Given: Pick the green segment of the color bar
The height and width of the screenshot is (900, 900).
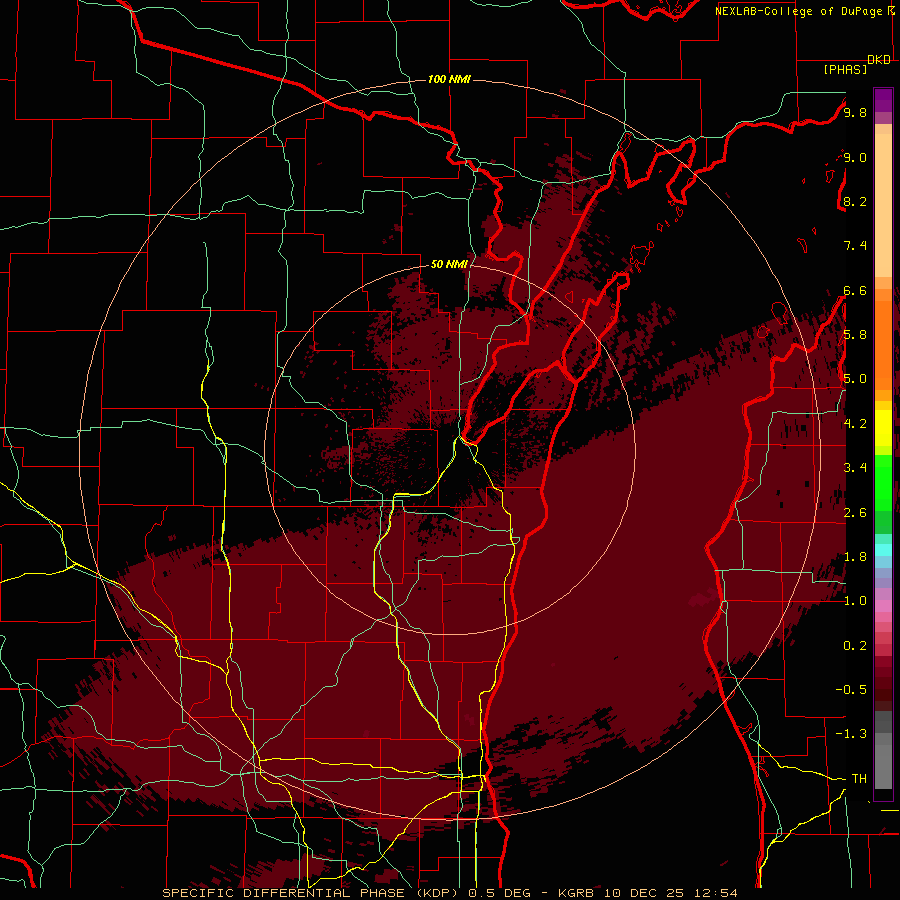Looking at the screenshot, I should click(x=883, y=482).
